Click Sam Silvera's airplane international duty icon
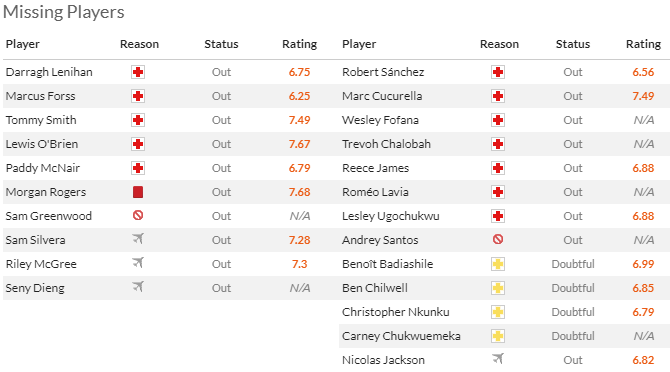Image resolution: width=670 pixels, height=372 pixels. [138, 239]
